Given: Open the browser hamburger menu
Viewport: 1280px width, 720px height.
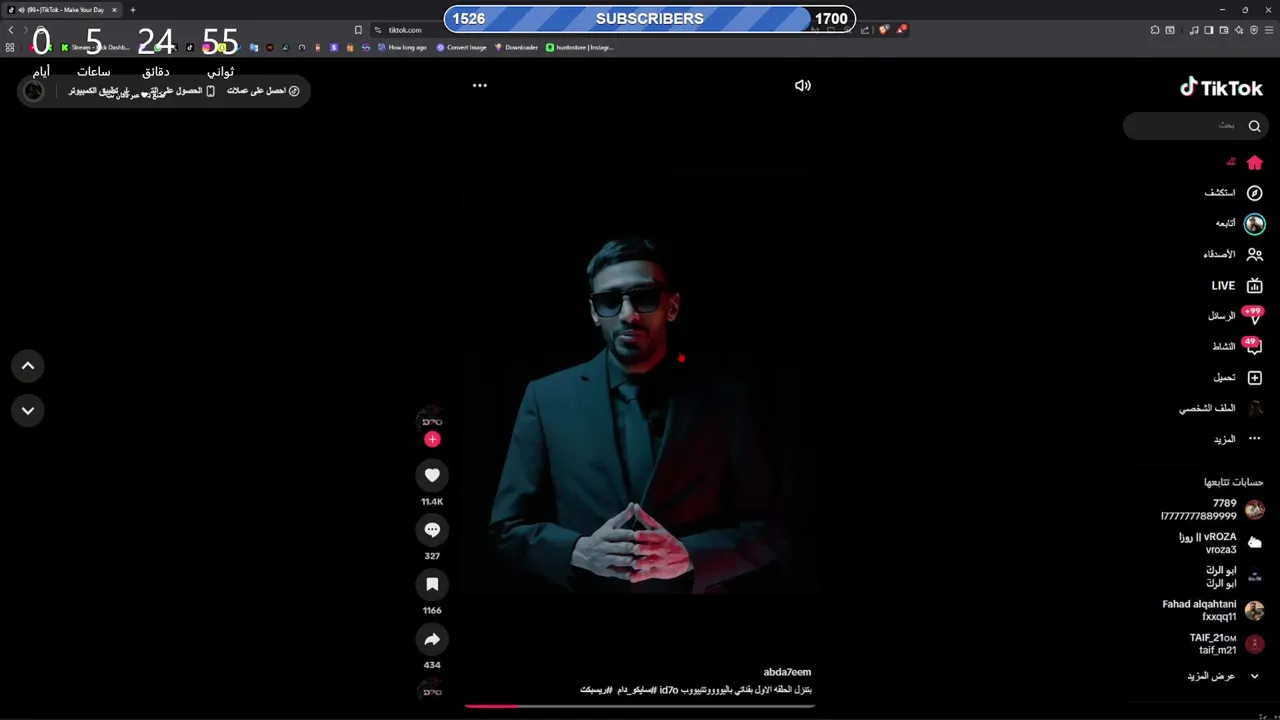Looking at the screenshot, I should pyautogui.click(x=1270, y=30).
